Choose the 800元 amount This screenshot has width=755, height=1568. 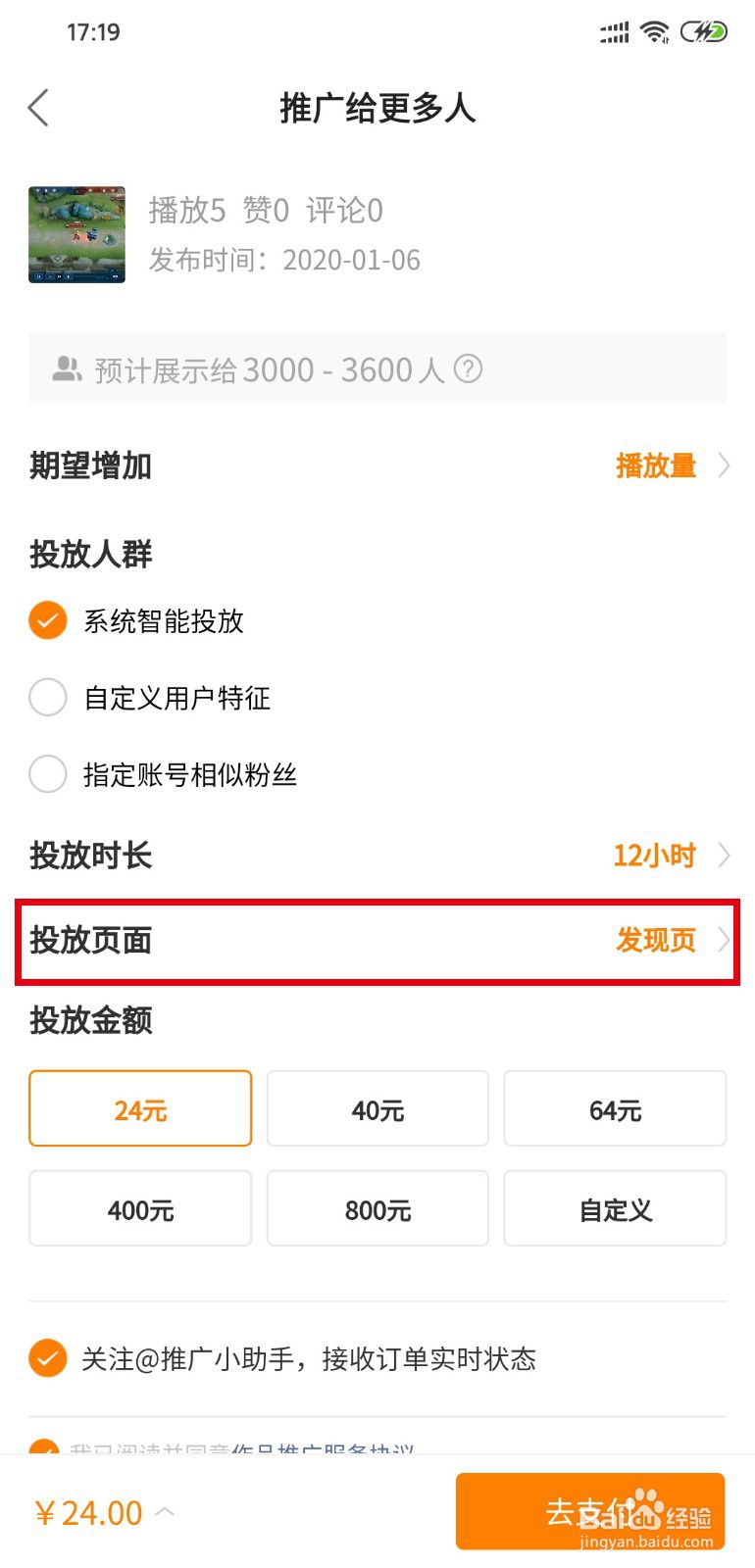[377, 1208]
